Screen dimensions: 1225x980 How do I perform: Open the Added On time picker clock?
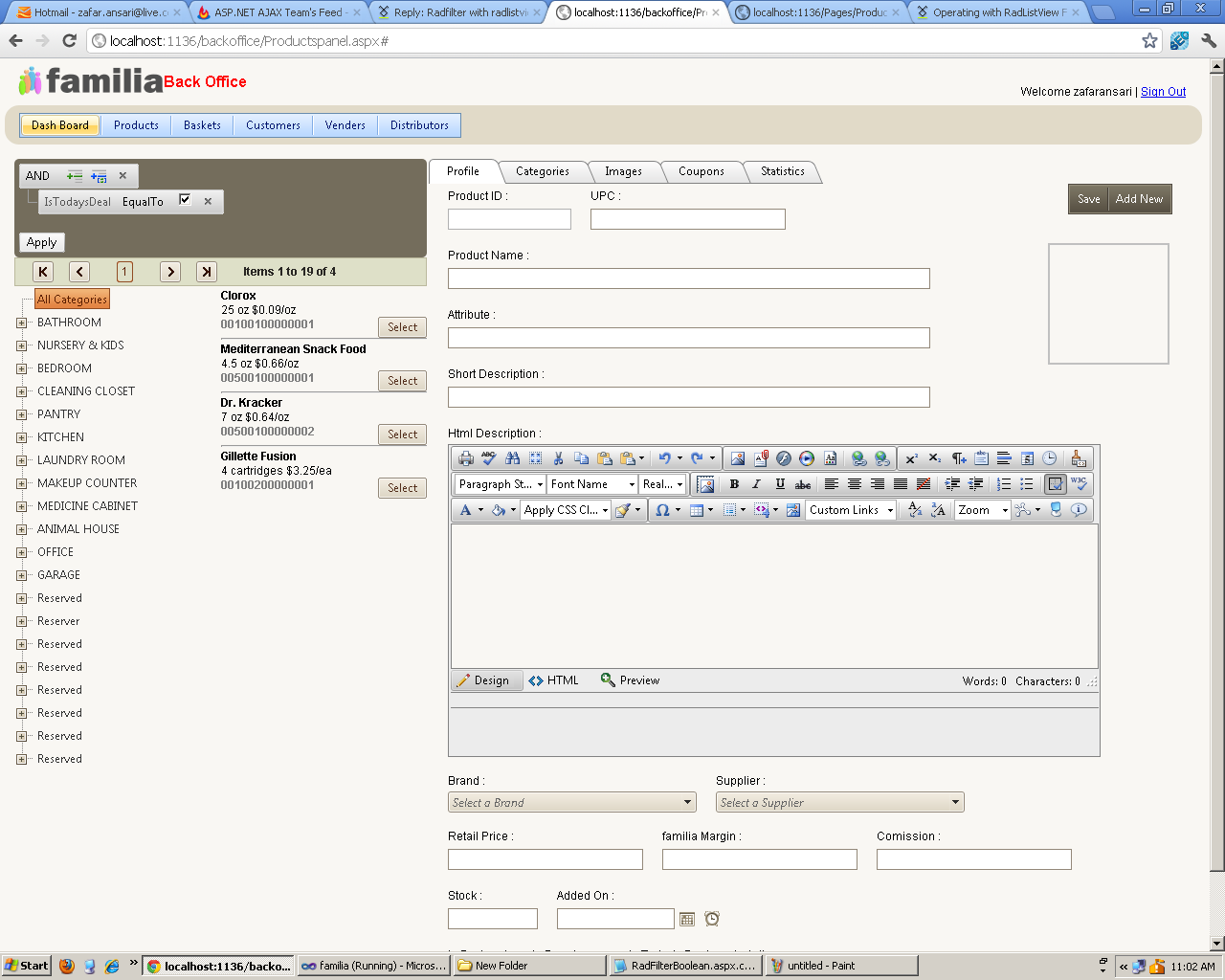[x=712, y=919]
